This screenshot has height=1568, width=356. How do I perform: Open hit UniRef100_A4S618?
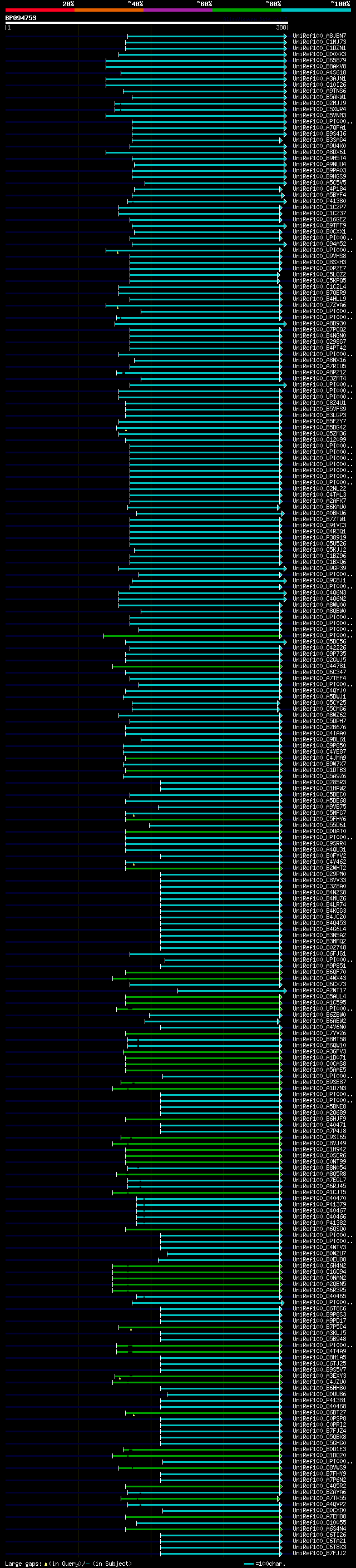pos(319,72)
